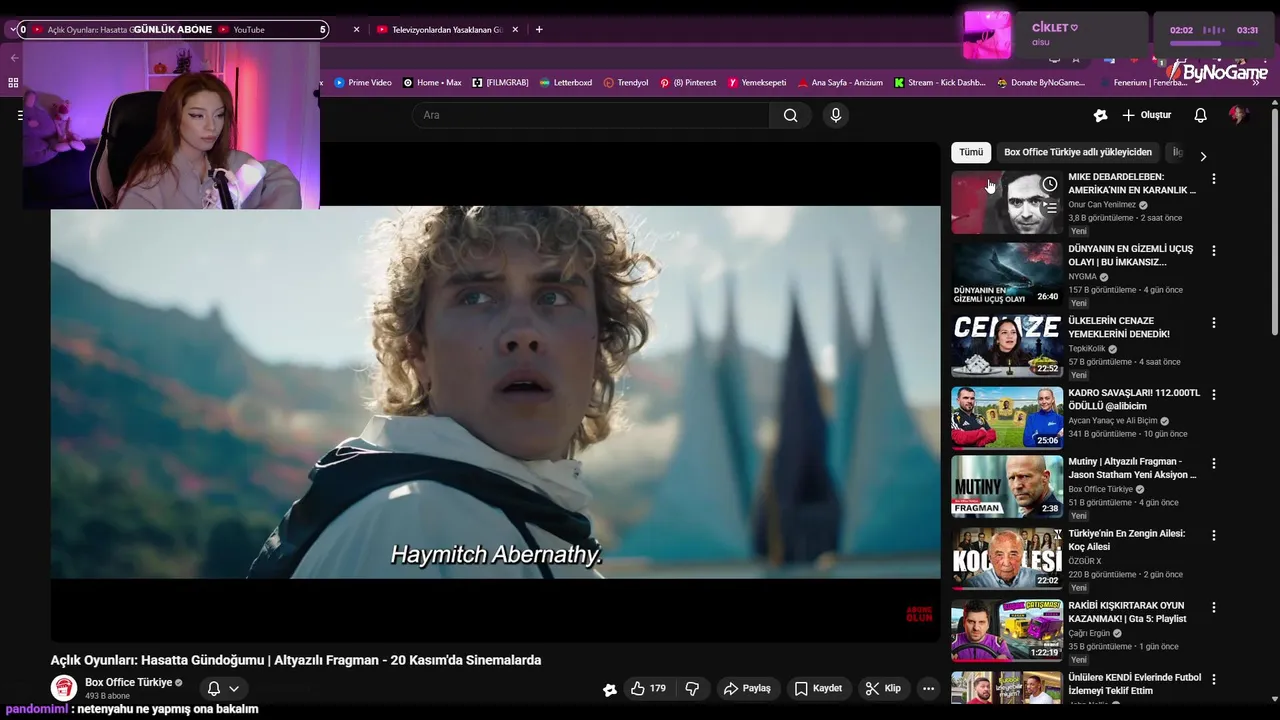Dislike the video with thumbs down
This screenshot has width=1280, height=720.
692,688
